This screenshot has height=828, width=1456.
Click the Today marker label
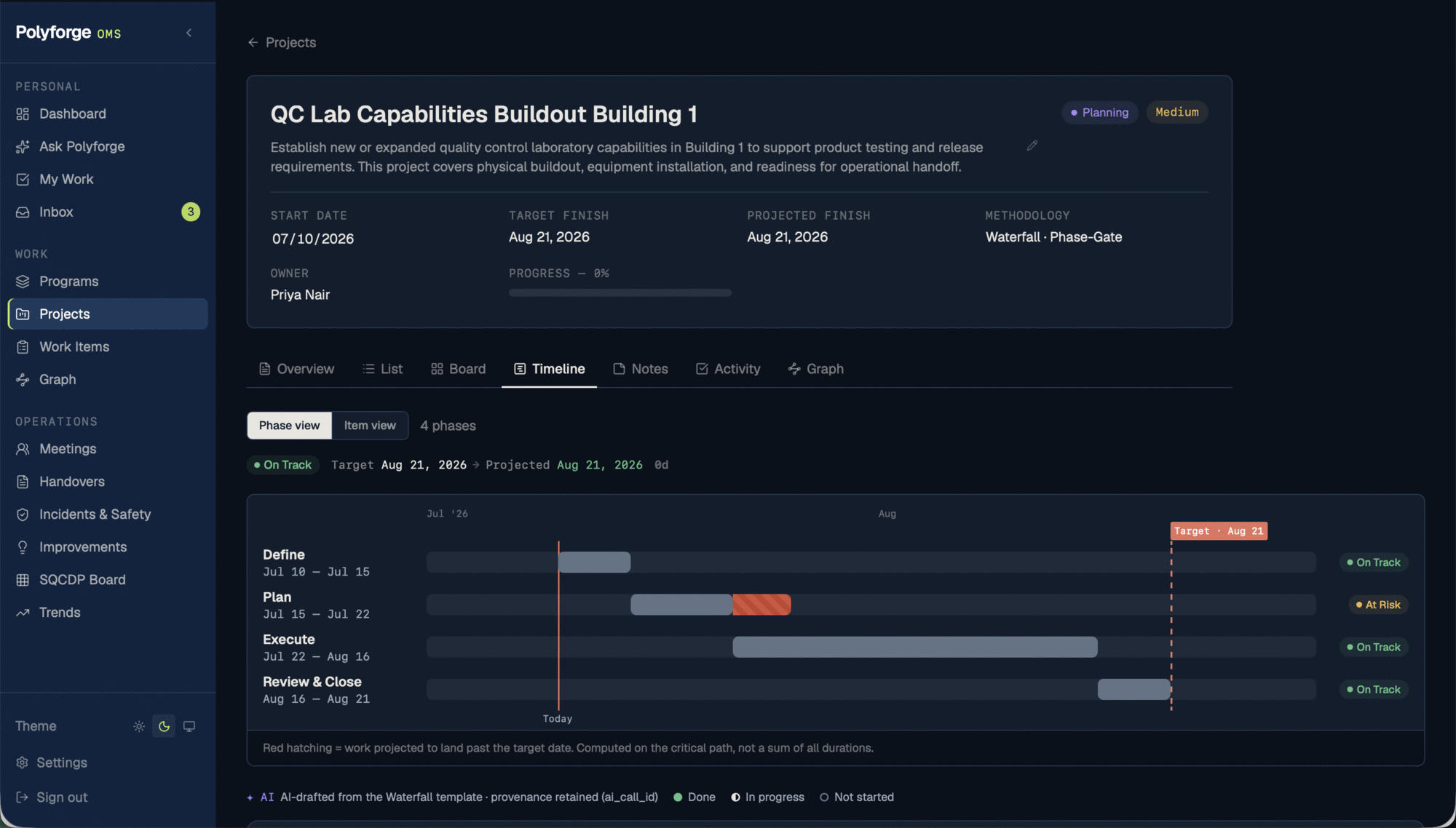(558, 719)
